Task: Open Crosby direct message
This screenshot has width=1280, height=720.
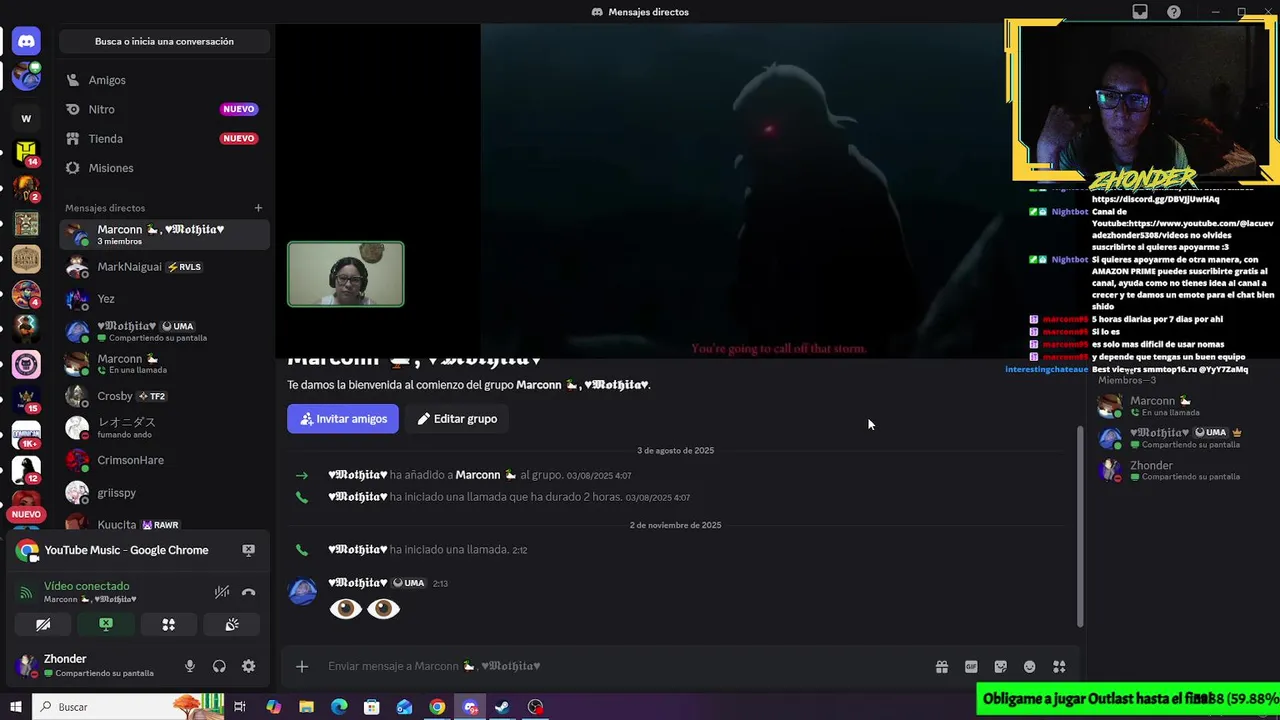Action: point(164,396)
